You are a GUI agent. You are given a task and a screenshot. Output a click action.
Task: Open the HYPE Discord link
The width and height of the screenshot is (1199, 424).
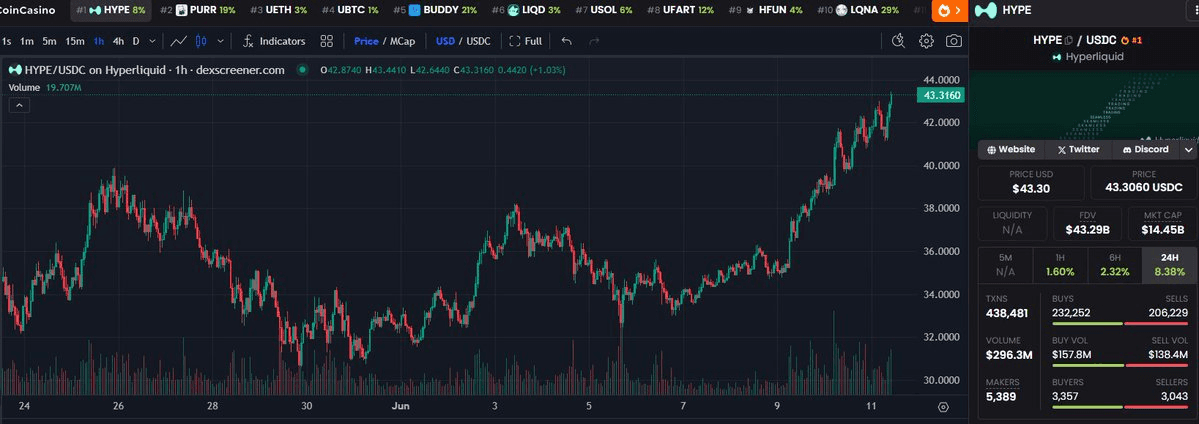1145,150
